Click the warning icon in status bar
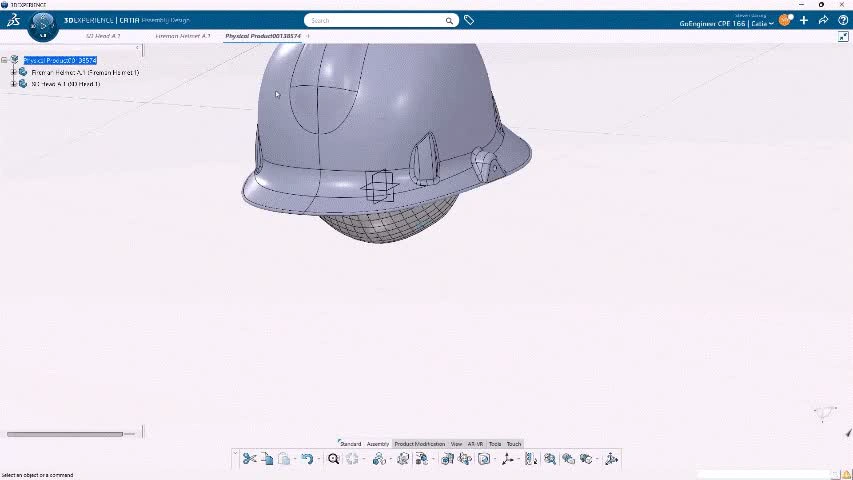 point(846,475)
